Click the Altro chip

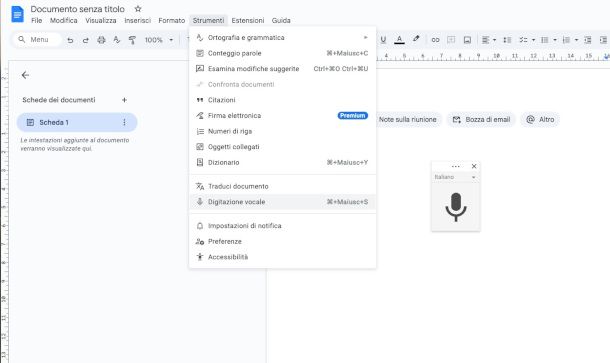point(540,119)
